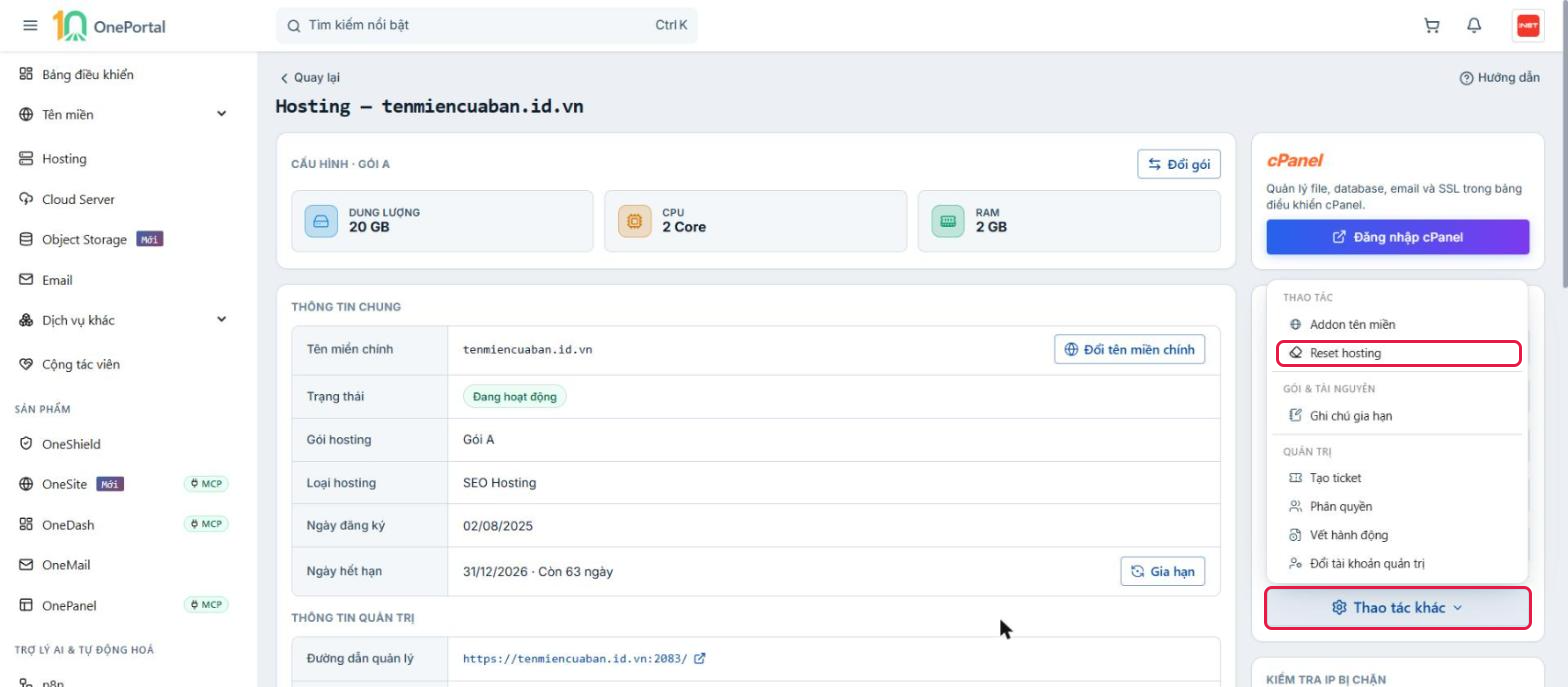The image size is (1568, 687).
Task: Click the MCP badge beside OneDash
Action: point(206,524)
